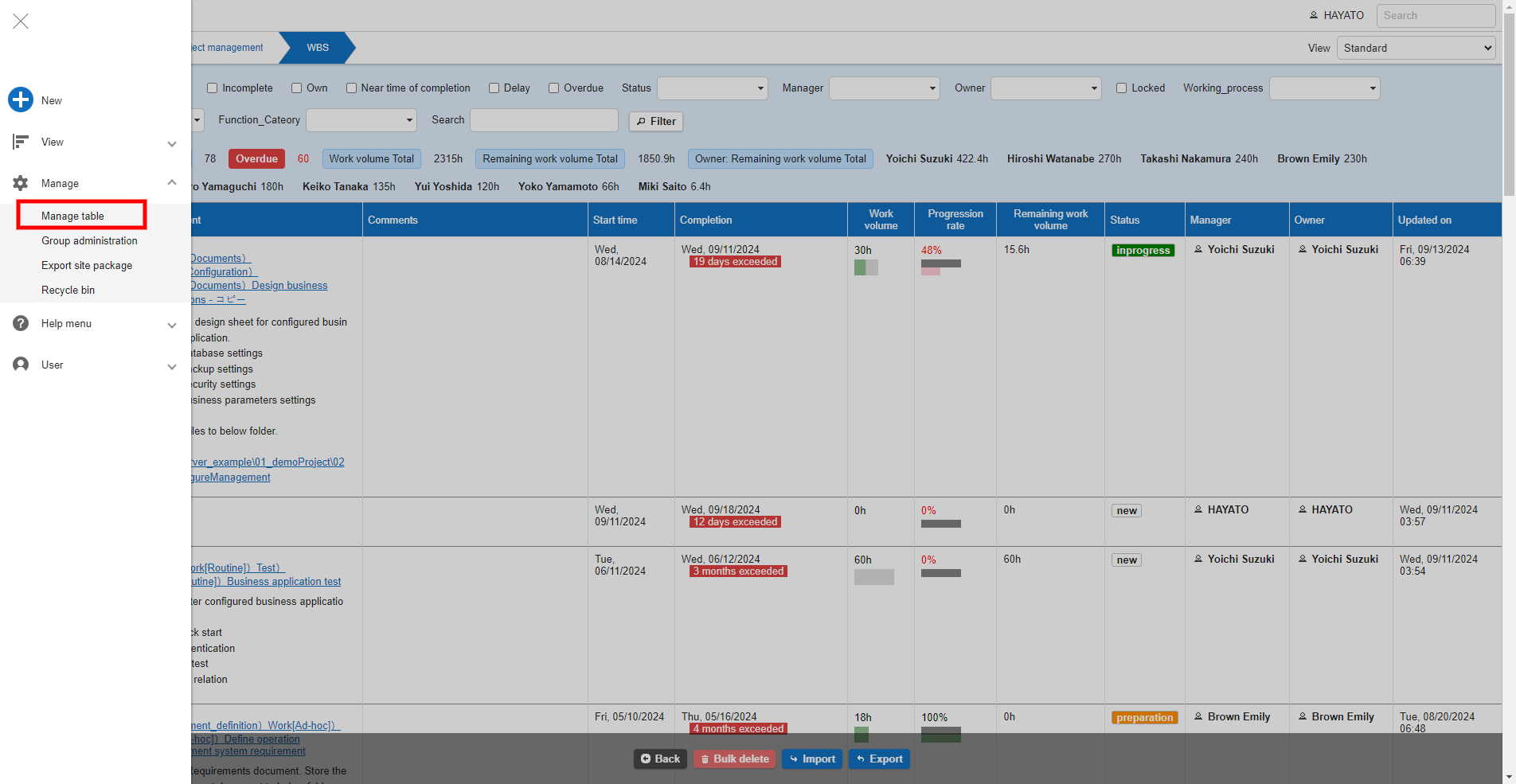Expand the Help menu chevron
Image resolution: width=1516 pixels, height=784 pixels.
(171, 325)
